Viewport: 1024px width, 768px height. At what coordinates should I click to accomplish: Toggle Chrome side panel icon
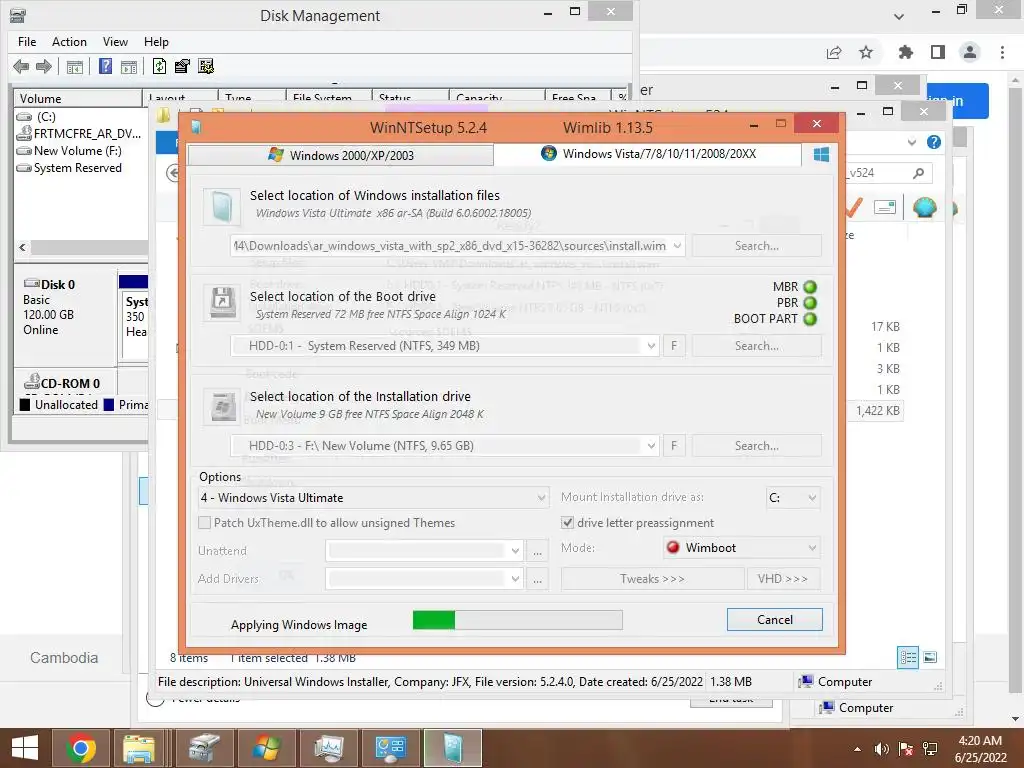tap(938, 52)
